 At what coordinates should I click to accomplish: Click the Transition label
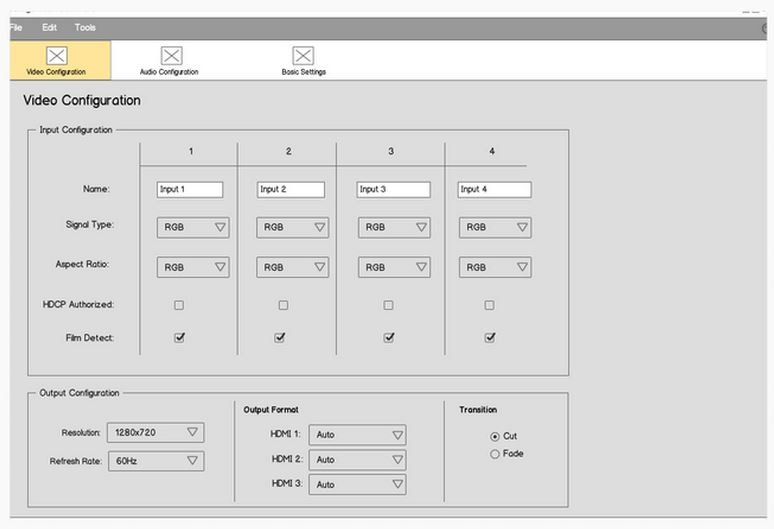coord(478,410)
